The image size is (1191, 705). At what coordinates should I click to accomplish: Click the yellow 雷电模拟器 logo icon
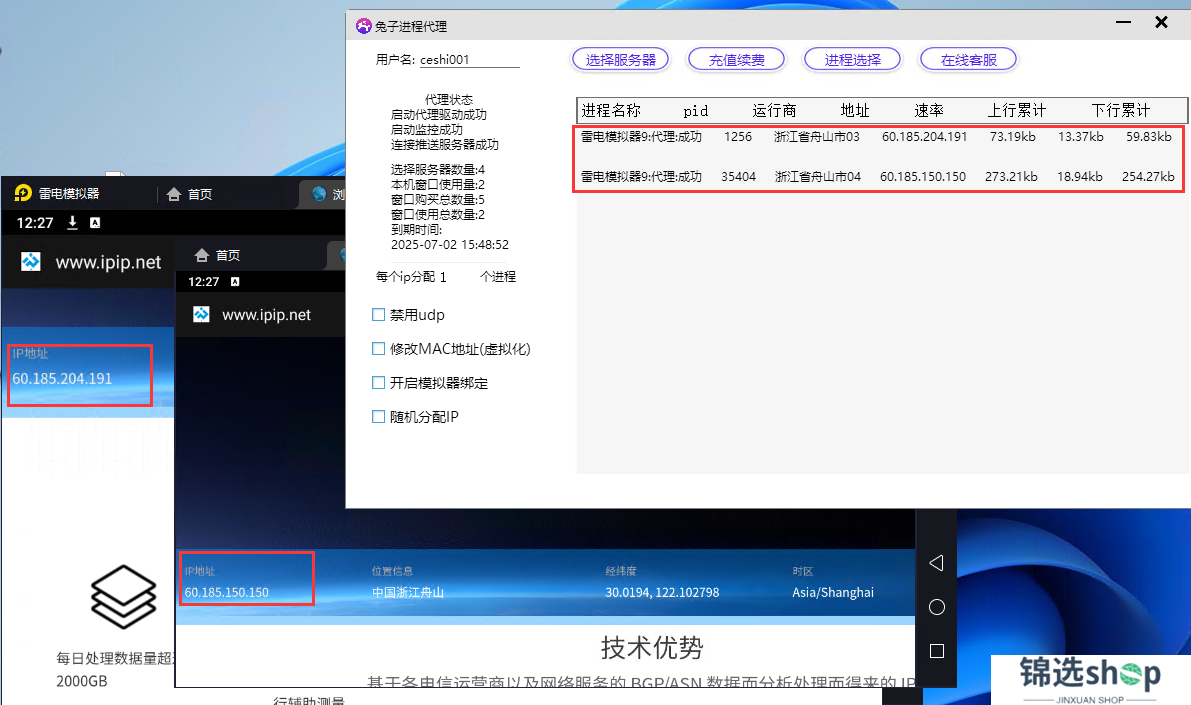[x=24, y=194]
